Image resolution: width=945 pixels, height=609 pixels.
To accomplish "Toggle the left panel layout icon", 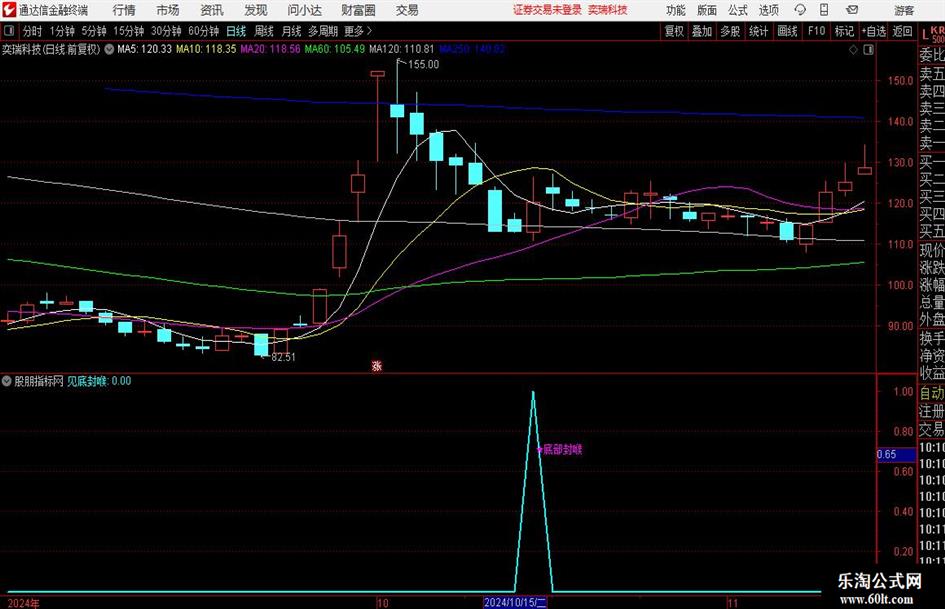I will (8, 30).
